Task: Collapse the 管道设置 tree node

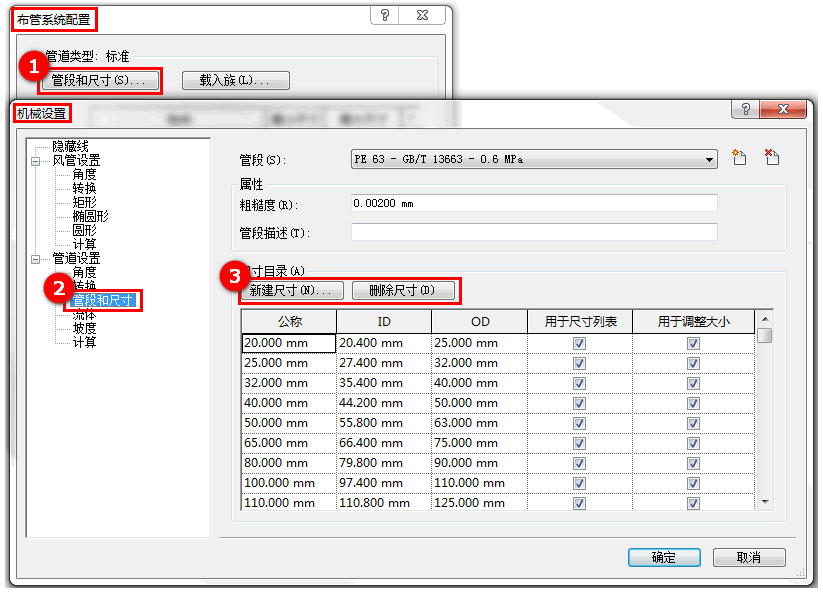Action: click(36, 259)
